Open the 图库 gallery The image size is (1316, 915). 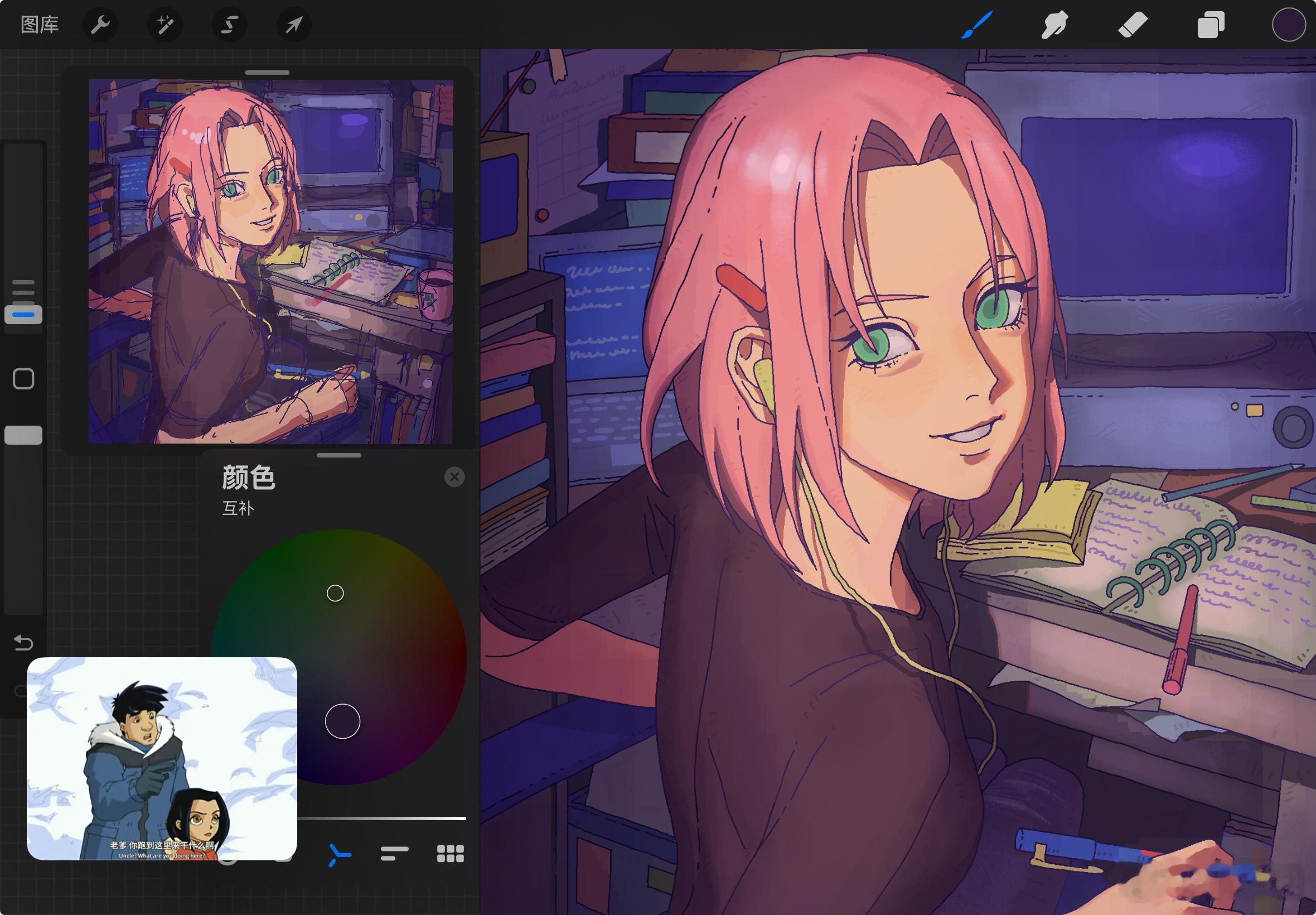click(40, 25)
